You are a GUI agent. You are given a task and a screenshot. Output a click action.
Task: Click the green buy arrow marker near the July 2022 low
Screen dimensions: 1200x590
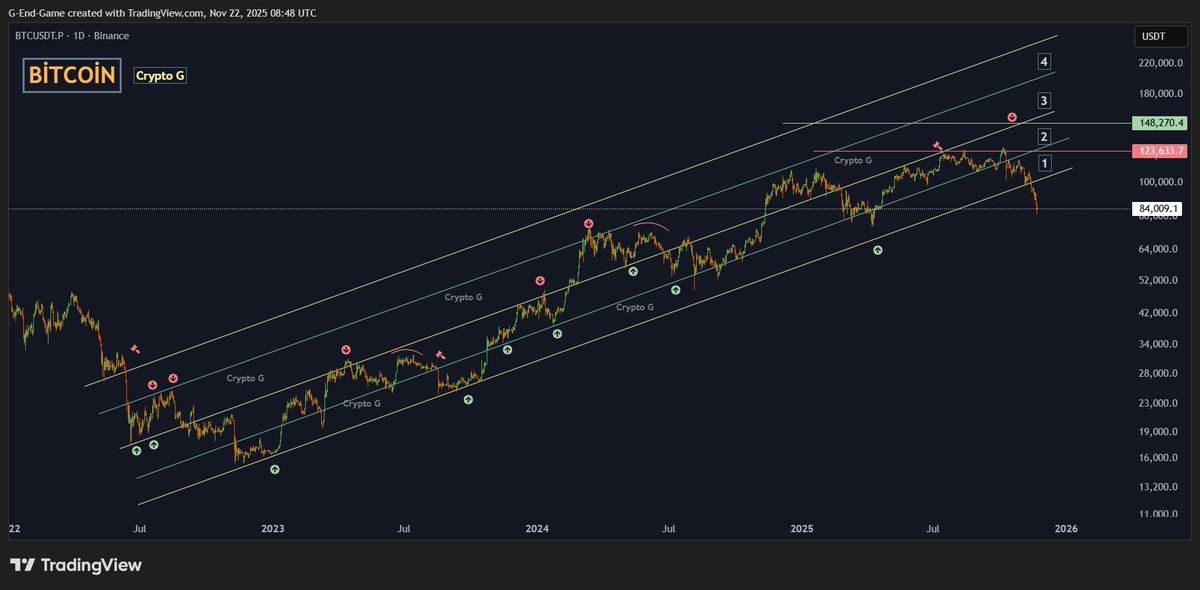[135, 449]
